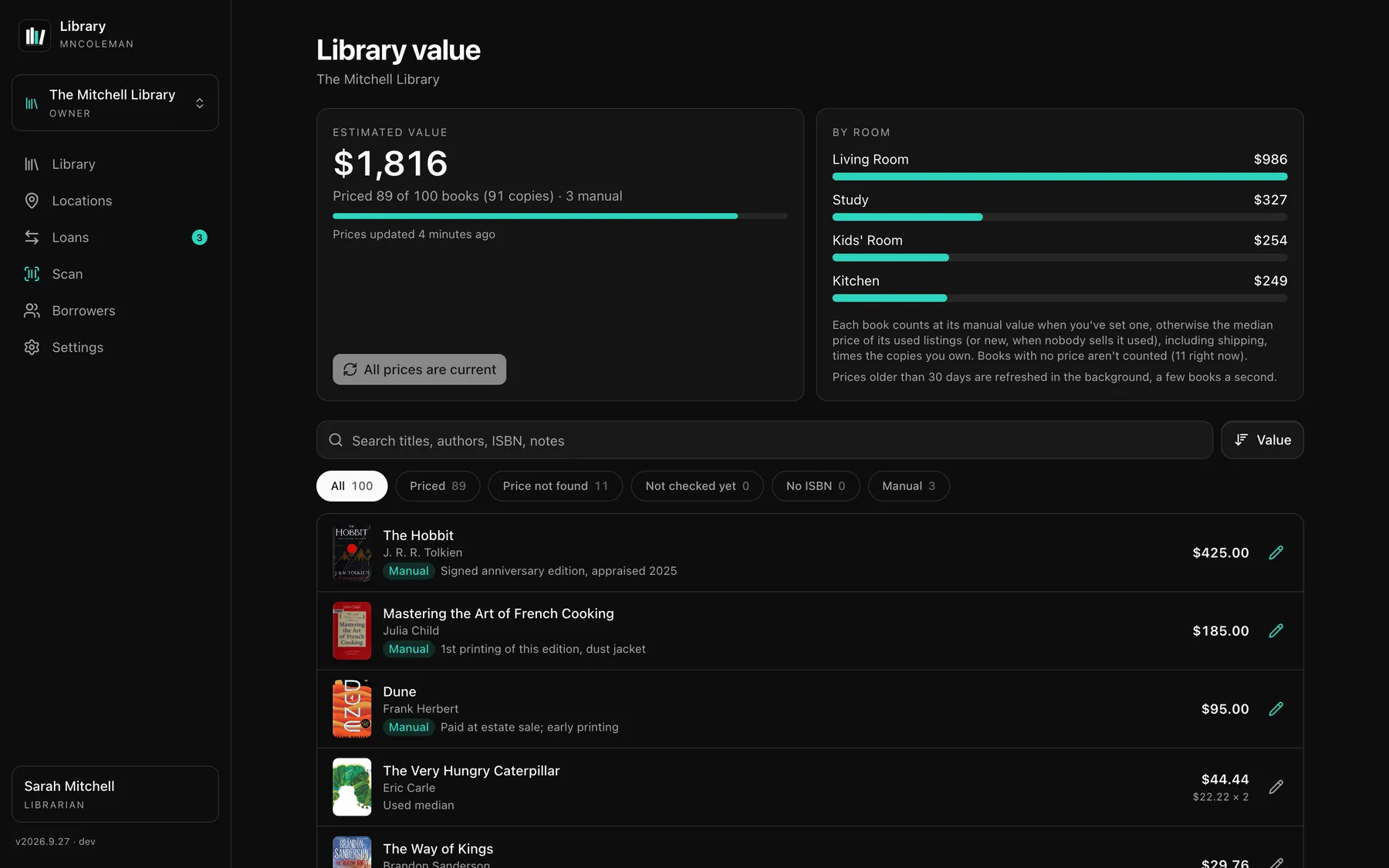Viewport: 1389px width, 868px height.
Task: Click the Manual tag on Dune
Action: click(409, 727)
